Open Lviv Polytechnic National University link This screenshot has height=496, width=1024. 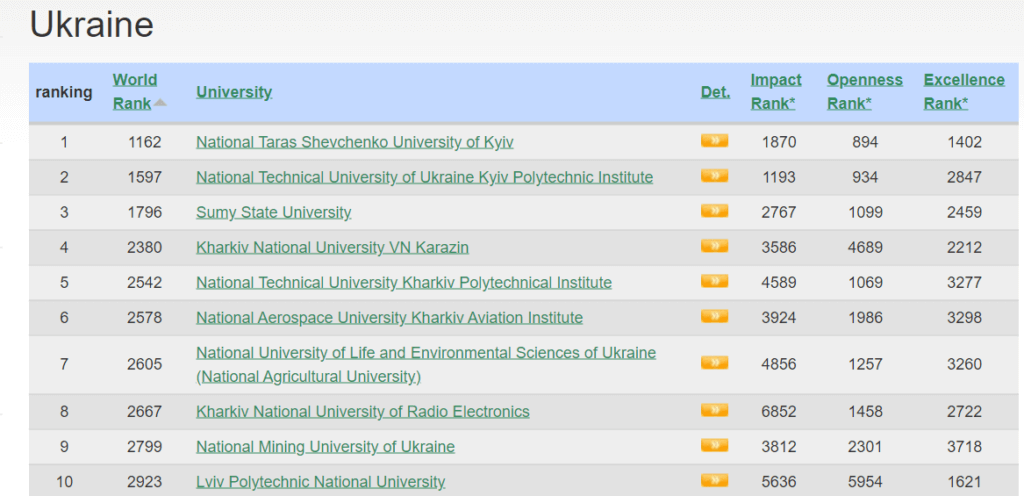pos(320,482)
